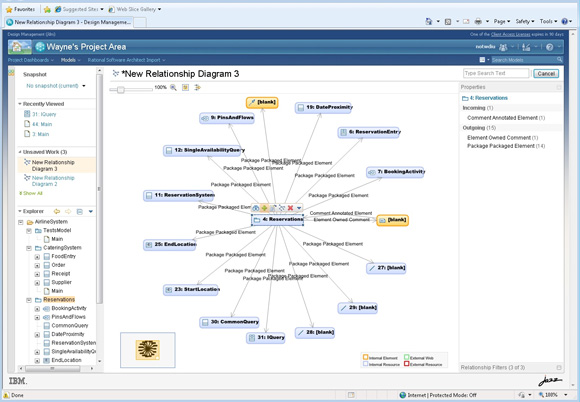
Task: Open the browser Page menu
Action: click(x=502, y=21)
